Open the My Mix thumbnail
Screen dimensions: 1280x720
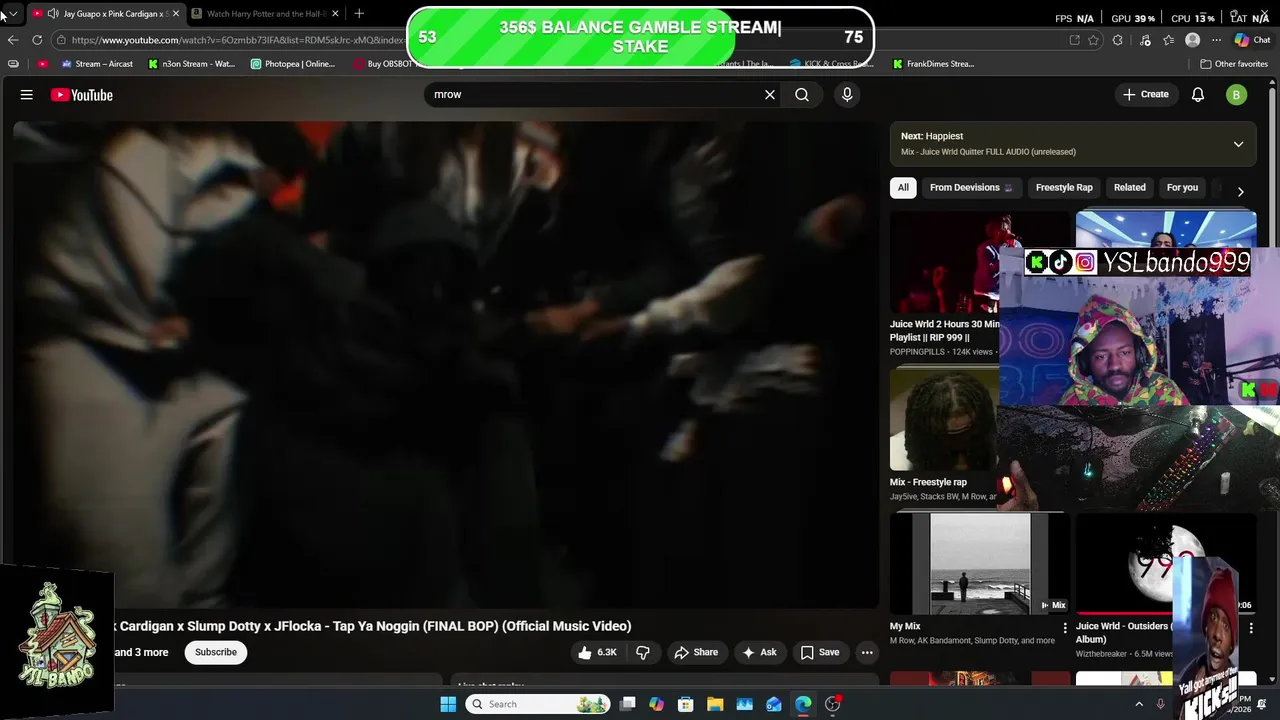980,563
